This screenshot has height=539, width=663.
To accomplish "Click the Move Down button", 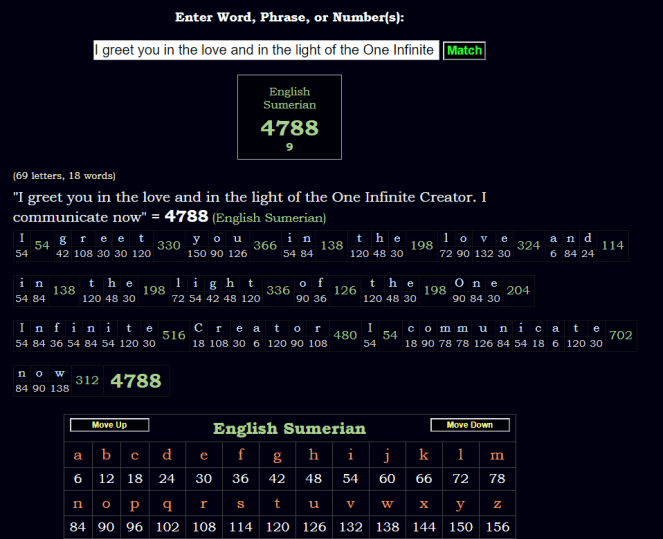I will [470, 425].
